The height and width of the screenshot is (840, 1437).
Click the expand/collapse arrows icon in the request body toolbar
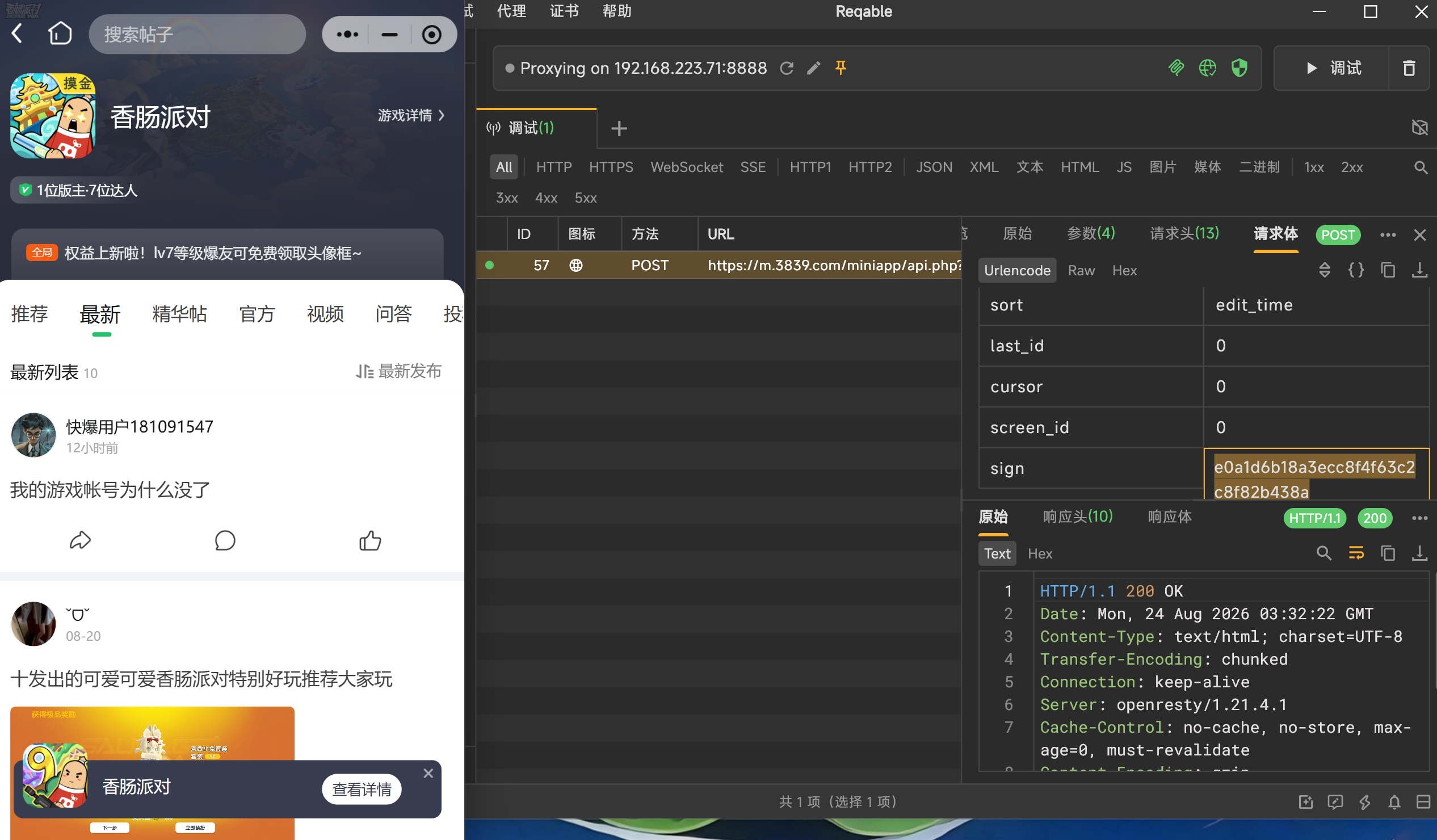pos(1325,270)
